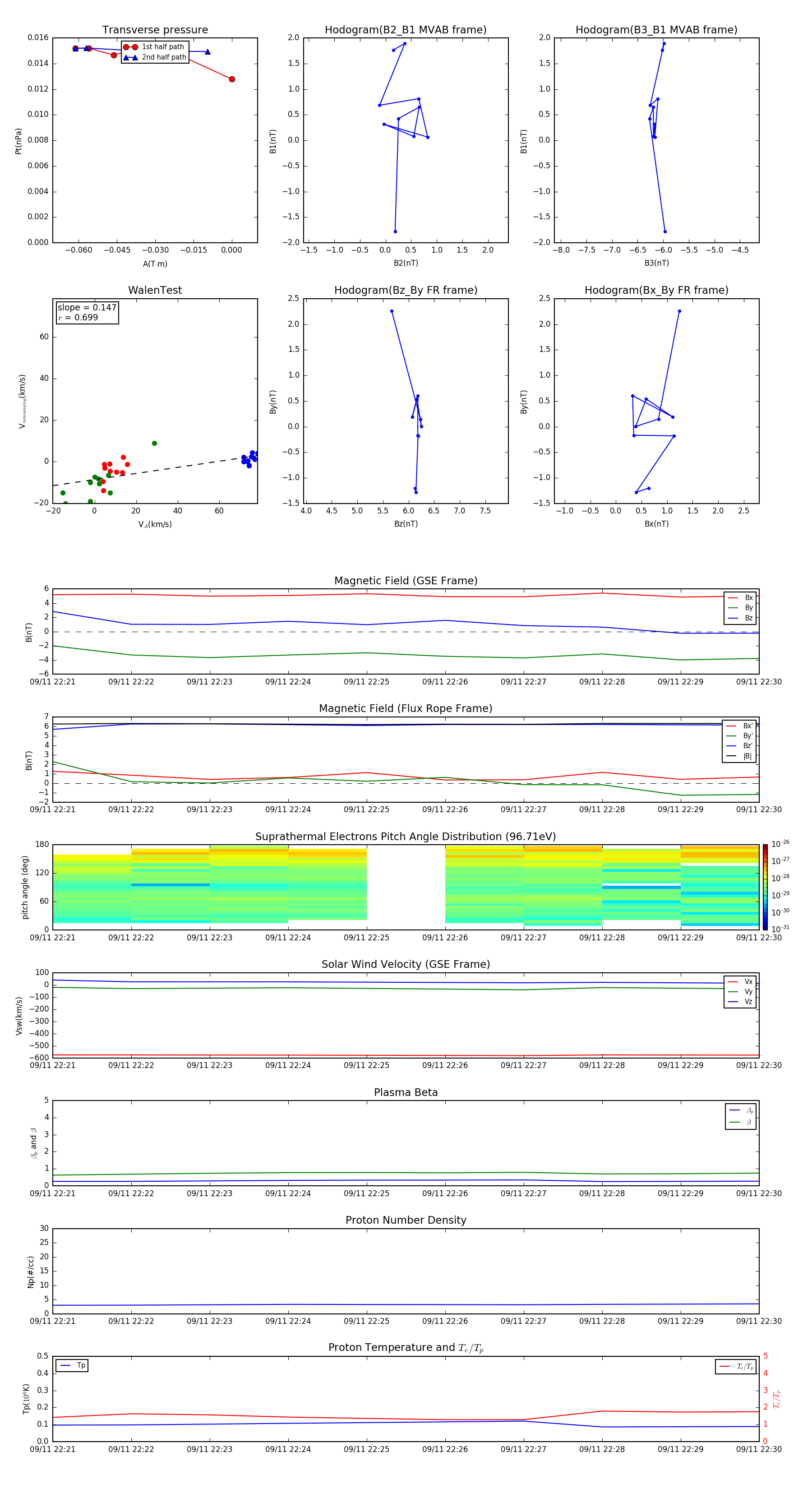Screen dimensions: 812x1489
Task: Click the "Np(#/cc)" axis label
Action: [x=31, y=1272]
